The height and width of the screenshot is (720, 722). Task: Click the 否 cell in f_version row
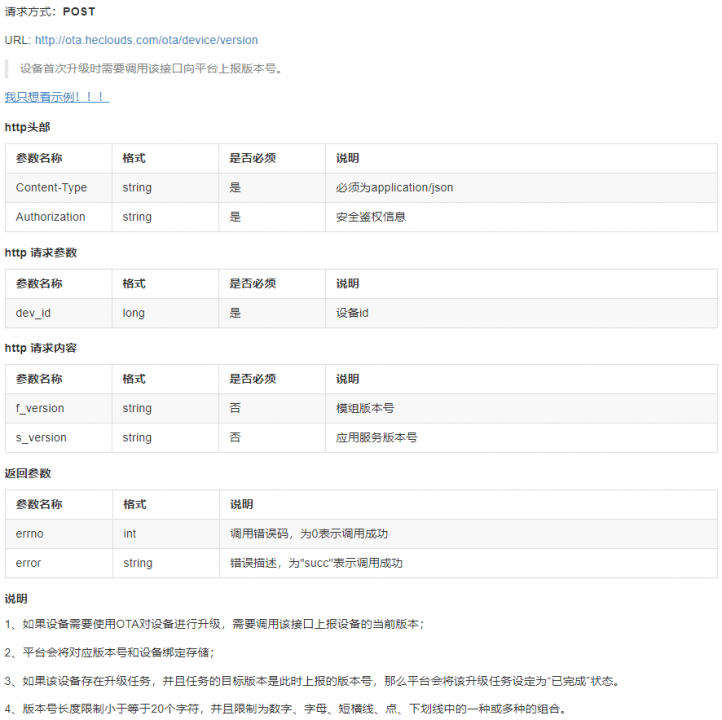coord(272,408)
